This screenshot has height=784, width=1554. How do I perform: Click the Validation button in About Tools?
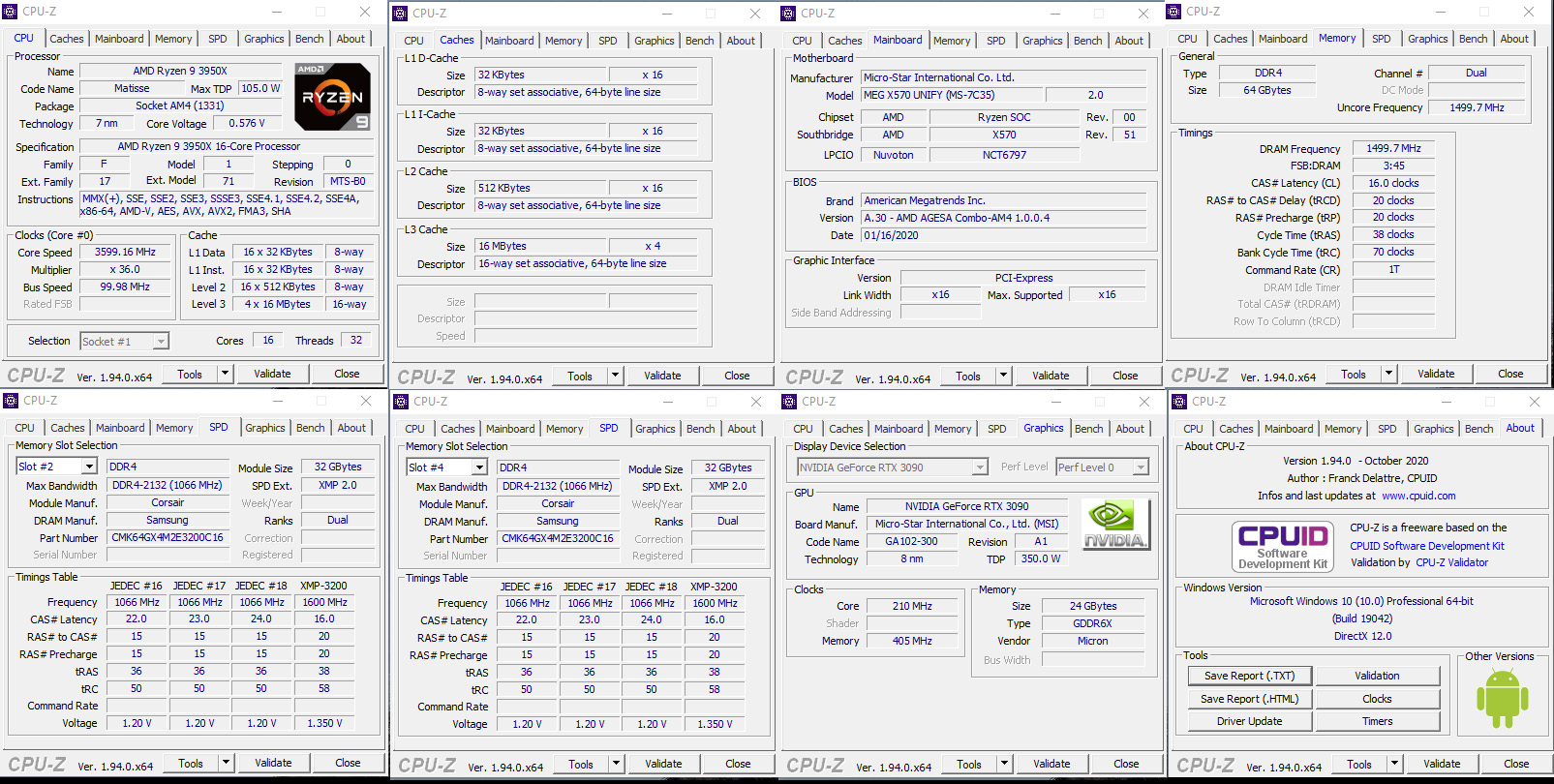(1378, 676)
